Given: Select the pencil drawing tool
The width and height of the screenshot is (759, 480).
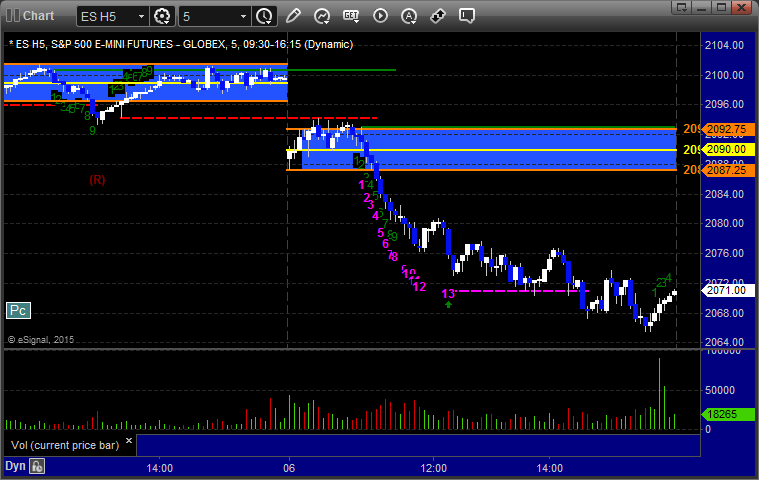Looking at the screenshot, I should (x=293, y=16).
